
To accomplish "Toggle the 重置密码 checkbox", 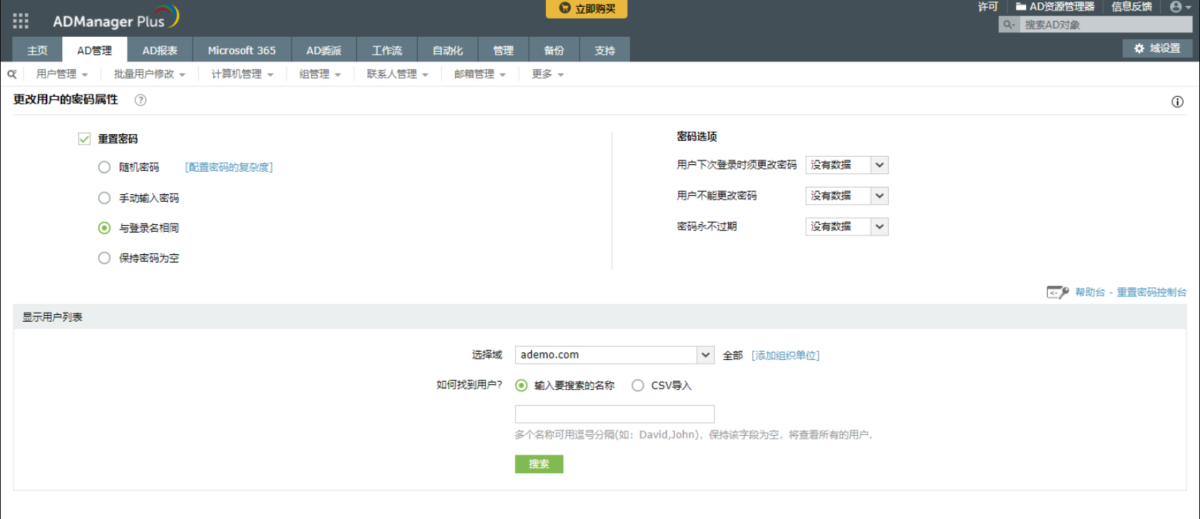I will pos(84,139).
